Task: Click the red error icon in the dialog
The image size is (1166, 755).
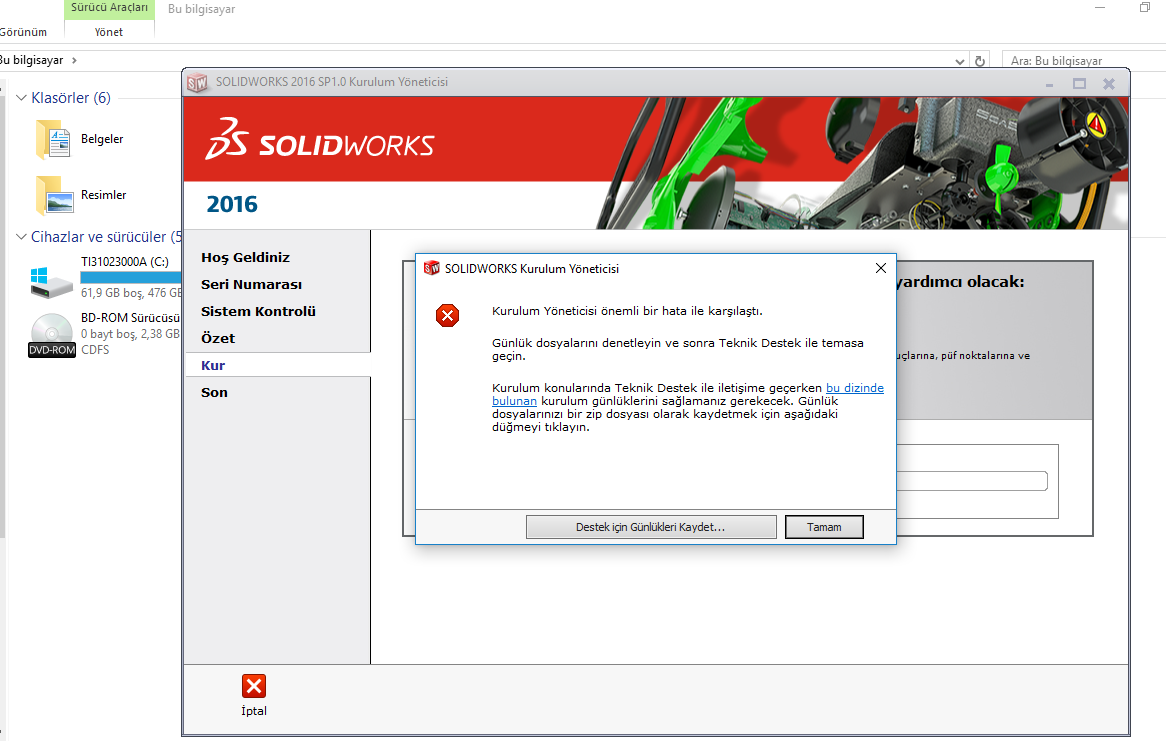Action: 448,315
